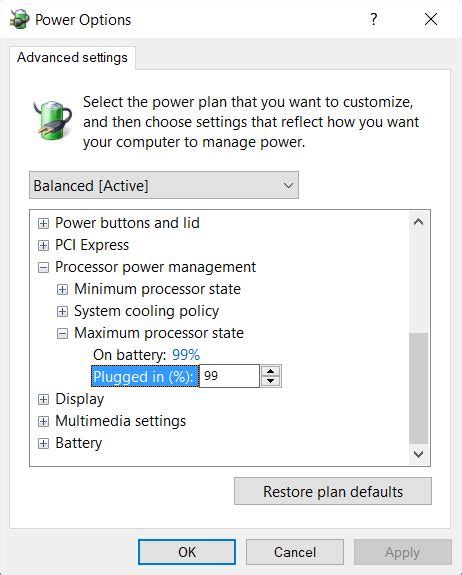Expand the Battery settings node
The height and width of the screenshot is (575, 462).
[x=43, y=443]
